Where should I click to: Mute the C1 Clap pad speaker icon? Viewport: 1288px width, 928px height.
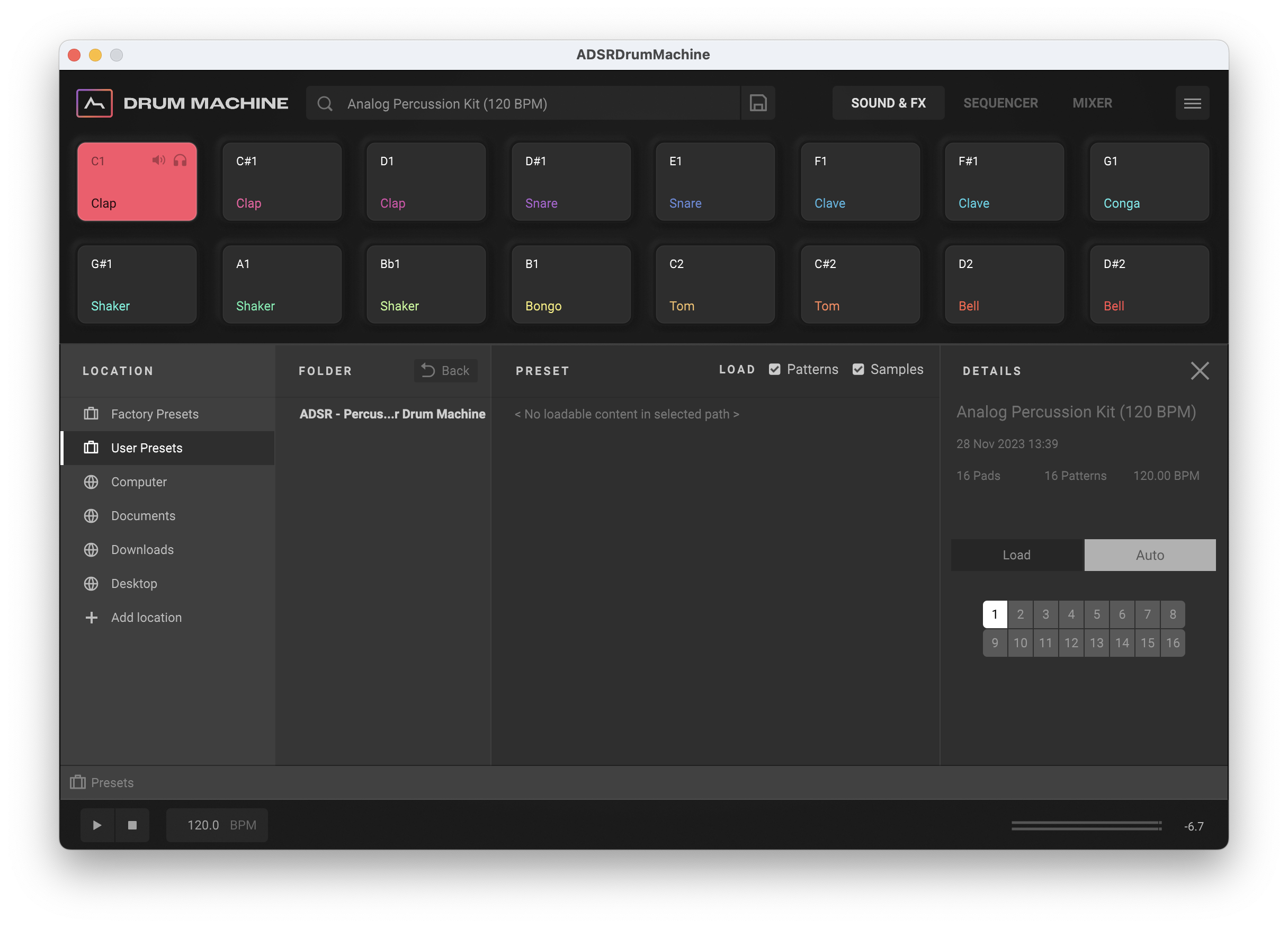(158, 160)
